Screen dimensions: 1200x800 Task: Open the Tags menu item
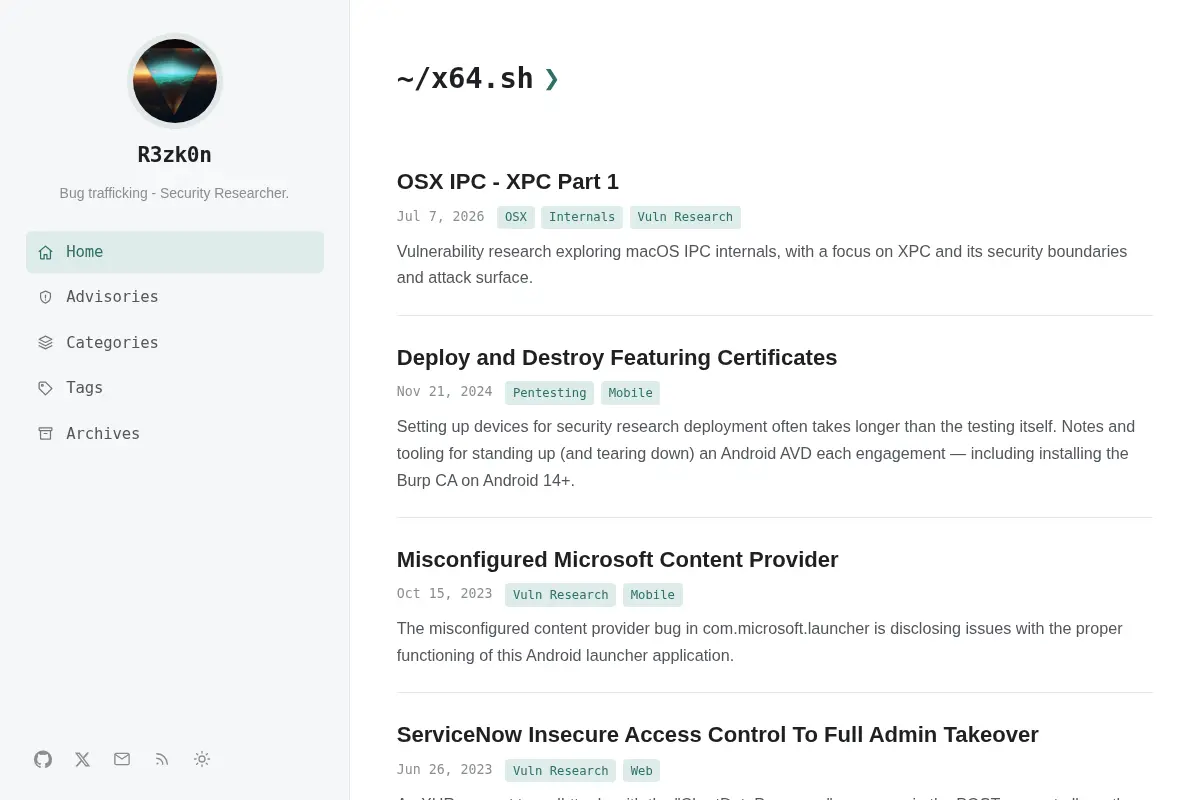click(x=175, y=388)
